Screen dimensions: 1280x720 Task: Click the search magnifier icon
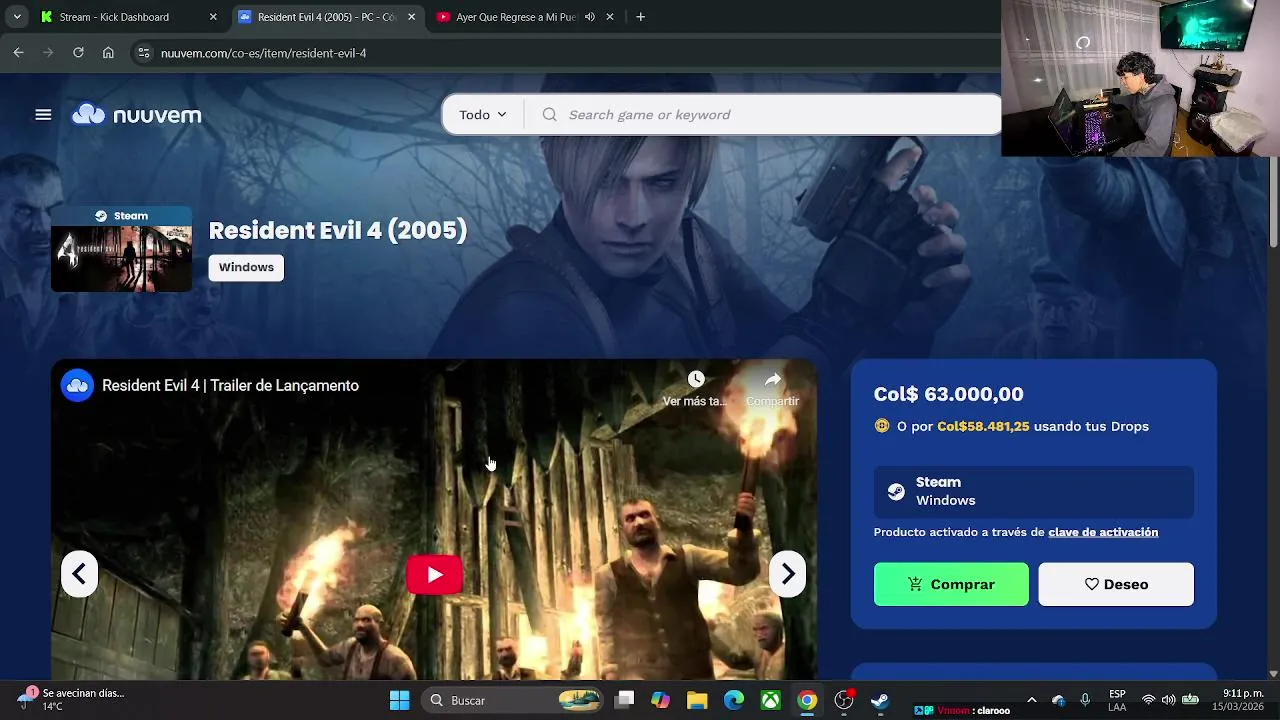(549, 115)
